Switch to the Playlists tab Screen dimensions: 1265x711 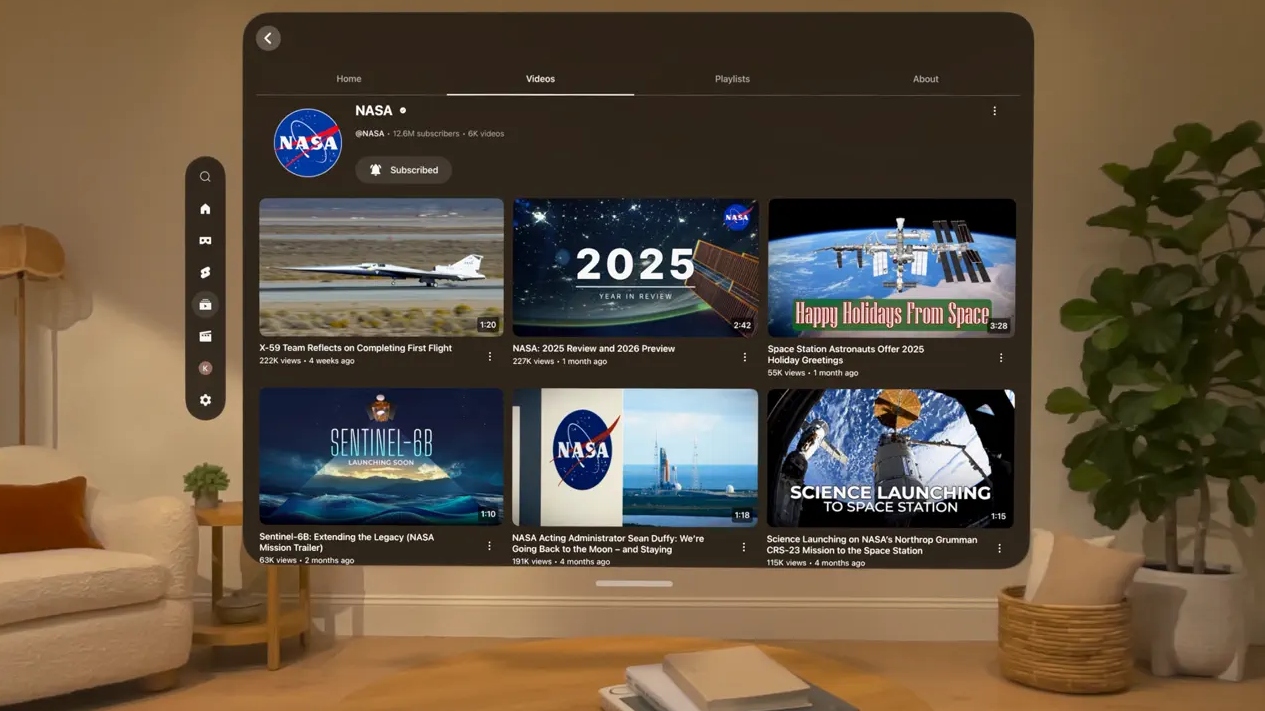tap(732, 79)
